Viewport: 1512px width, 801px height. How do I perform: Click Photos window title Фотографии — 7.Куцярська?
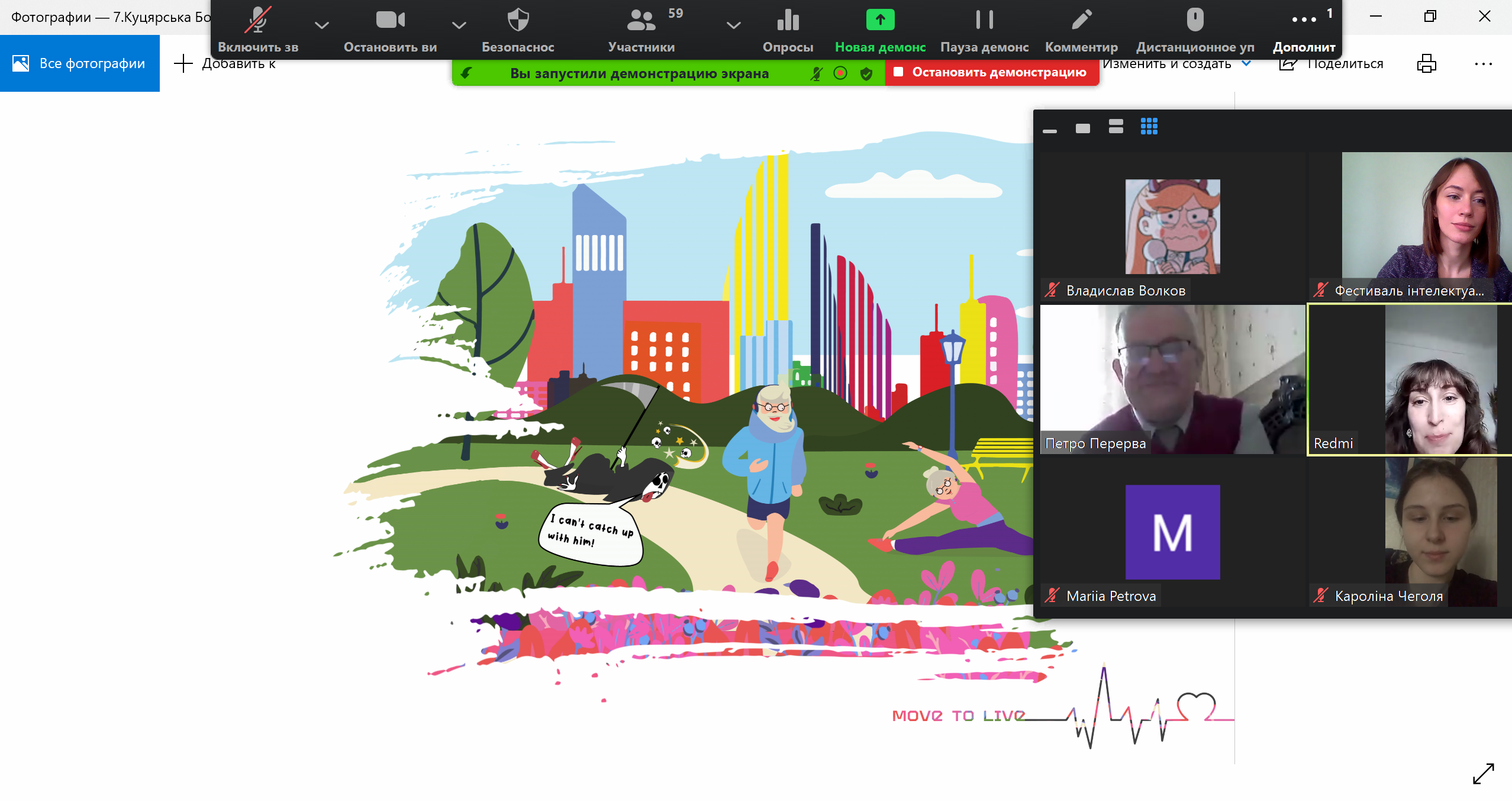pos(111,17)
